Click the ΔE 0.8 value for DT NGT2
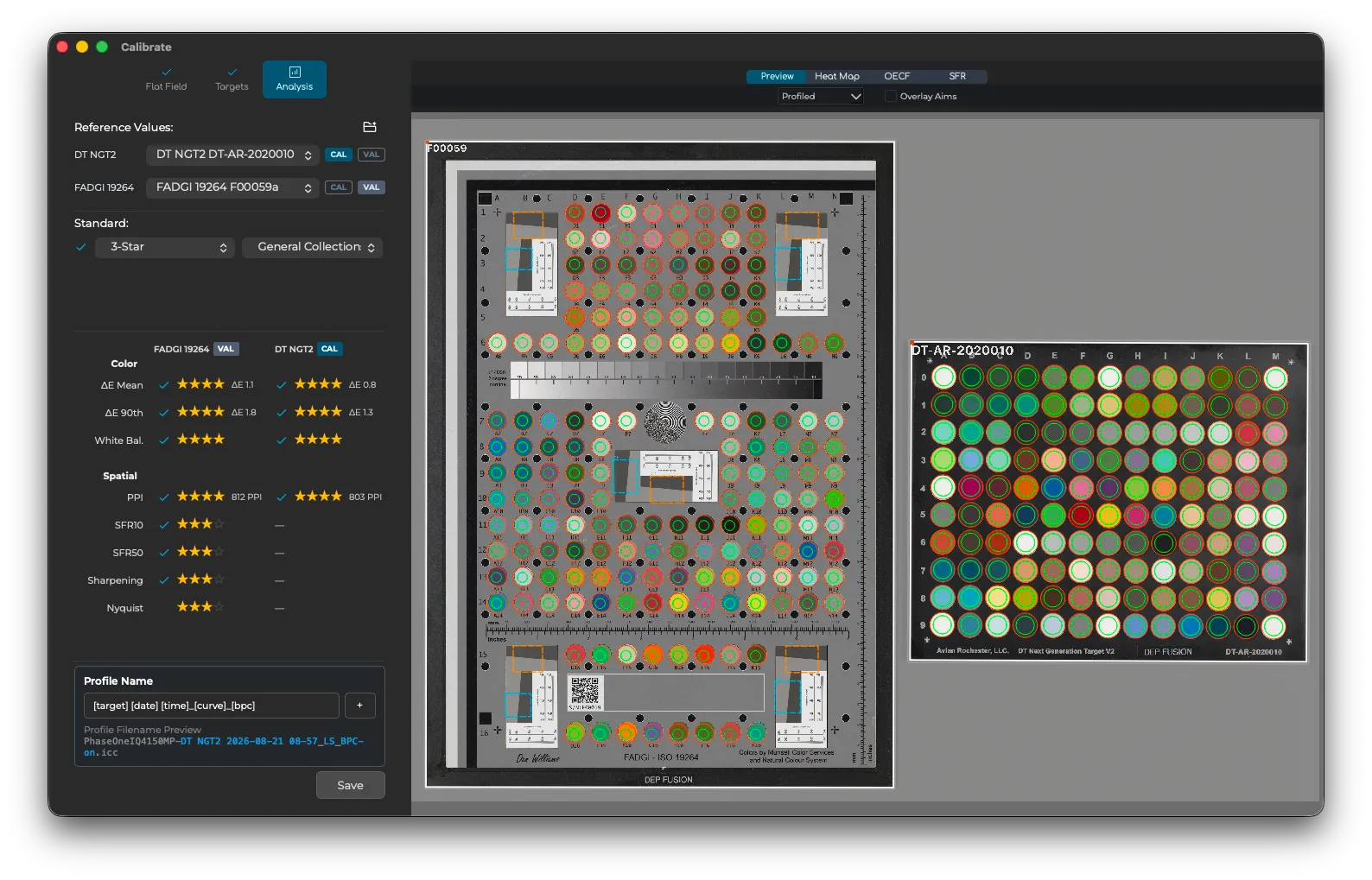The image size is (1372, 880). click(x=363, y=384)
